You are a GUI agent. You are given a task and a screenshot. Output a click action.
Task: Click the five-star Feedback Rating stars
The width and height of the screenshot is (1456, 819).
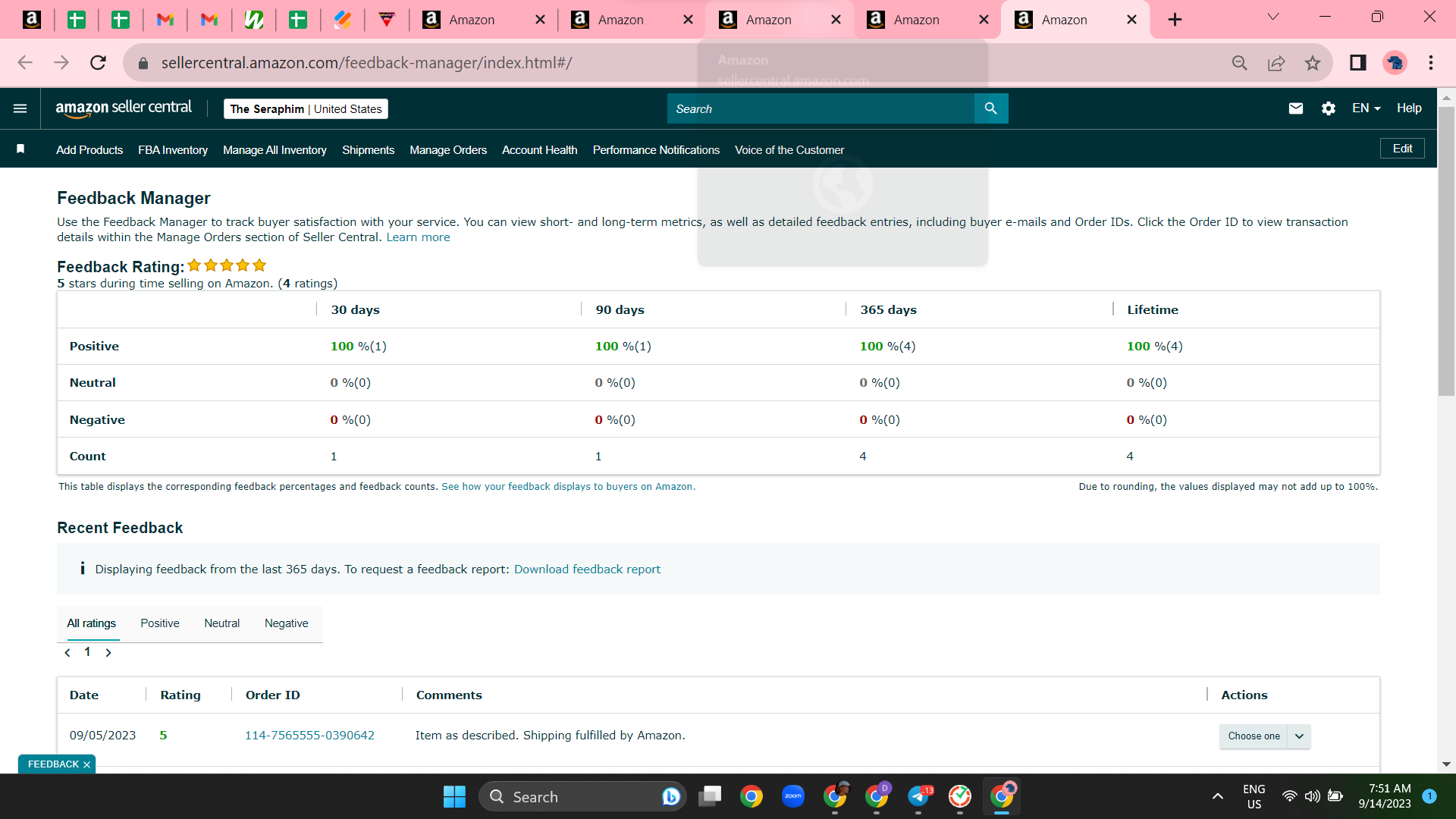click(227, 265)
